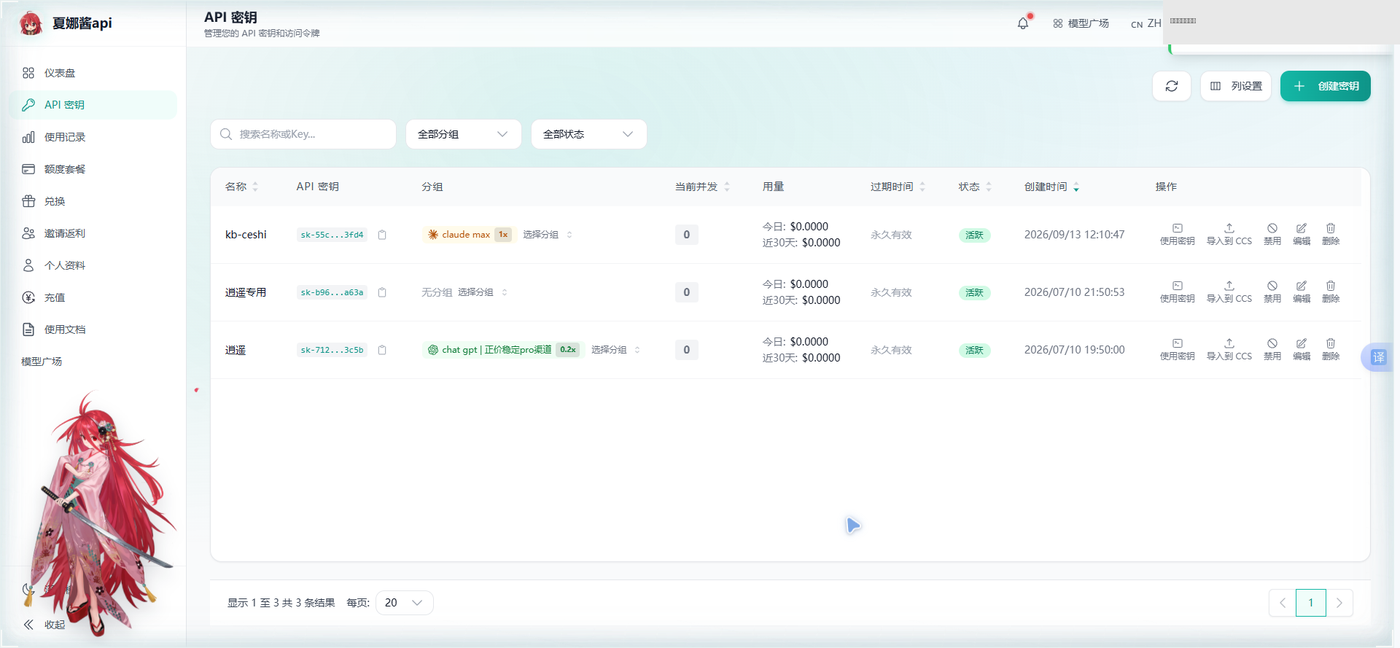Open 选择分组 selector in 逍遥专用 row
Image resolution: width=1400 pixels, height=648 pixels.
pyautogui.click(x=482, y=292)
